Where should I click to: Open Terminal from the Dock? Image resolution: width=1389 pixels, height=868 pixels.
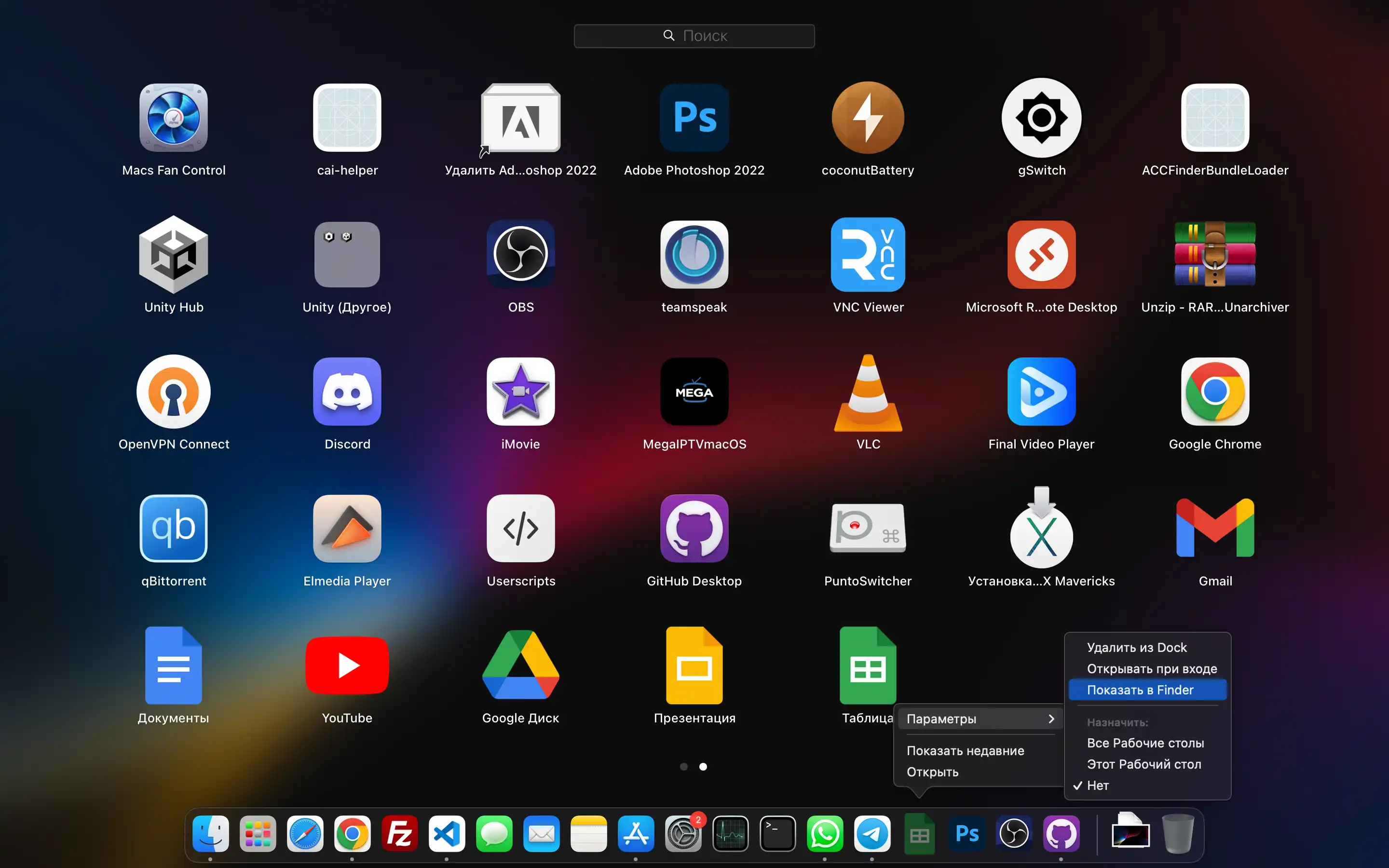tap(777, 833)
